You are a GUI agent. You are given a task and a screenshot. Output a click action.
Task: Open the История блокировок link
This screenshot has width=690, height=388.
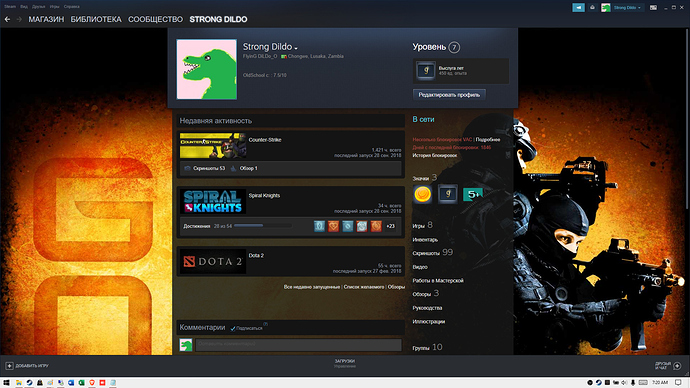coord(434,155)
